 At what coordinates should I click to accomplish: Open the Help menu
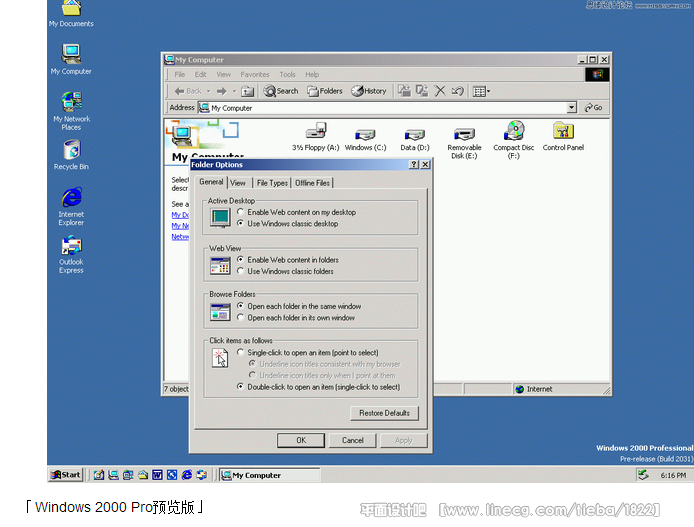tap(312, 74)
